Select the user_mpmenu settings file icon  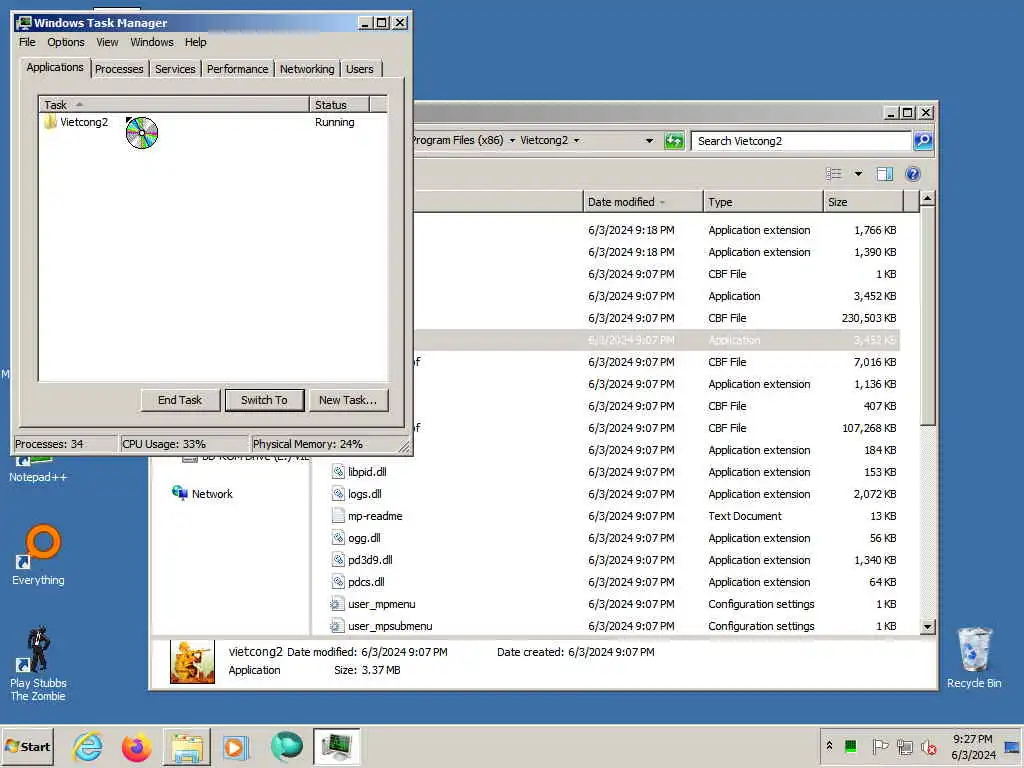(337, 604)
